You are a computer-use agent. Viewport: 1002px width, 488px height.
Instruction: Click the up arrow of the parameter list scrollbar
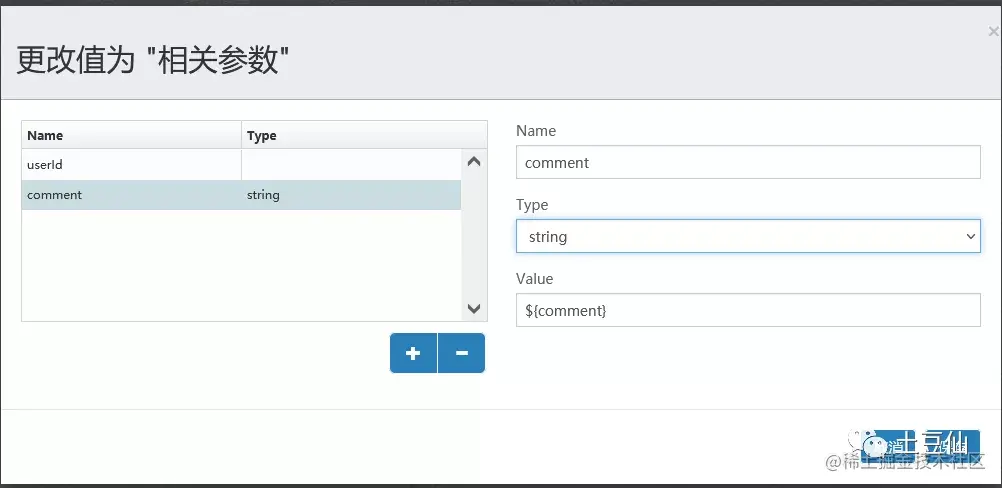474,162
